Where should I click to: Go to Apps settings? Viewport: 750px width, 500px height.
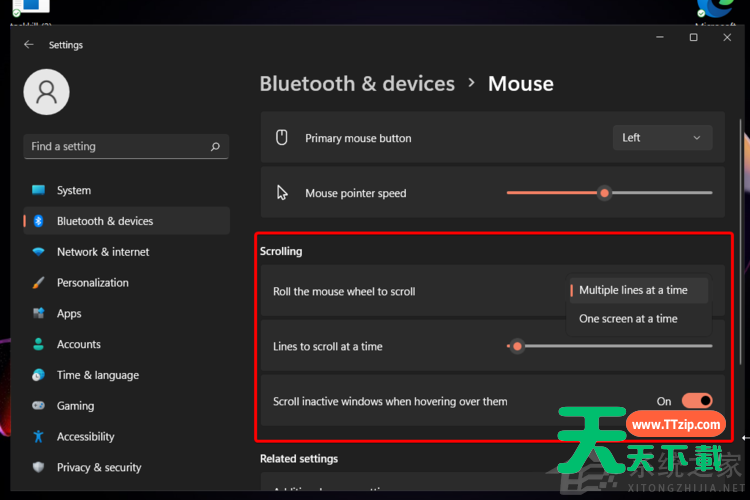(69, 314)
